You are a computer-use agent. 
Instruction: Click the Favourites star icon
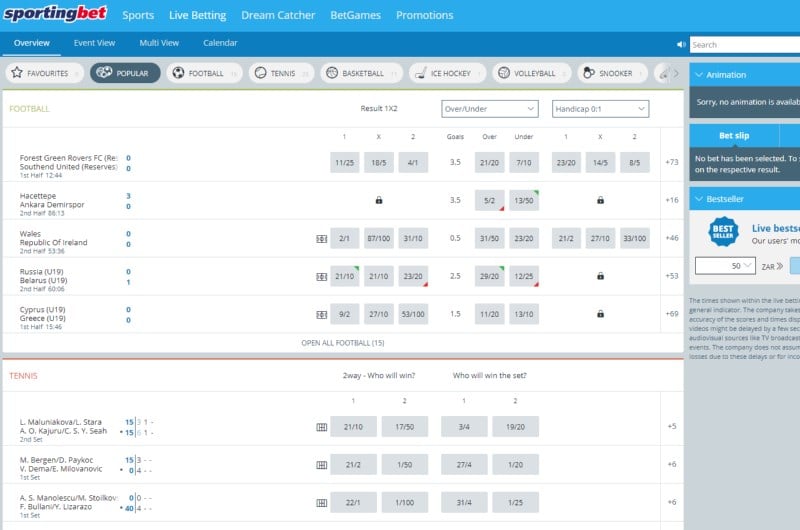click(17, 73)
